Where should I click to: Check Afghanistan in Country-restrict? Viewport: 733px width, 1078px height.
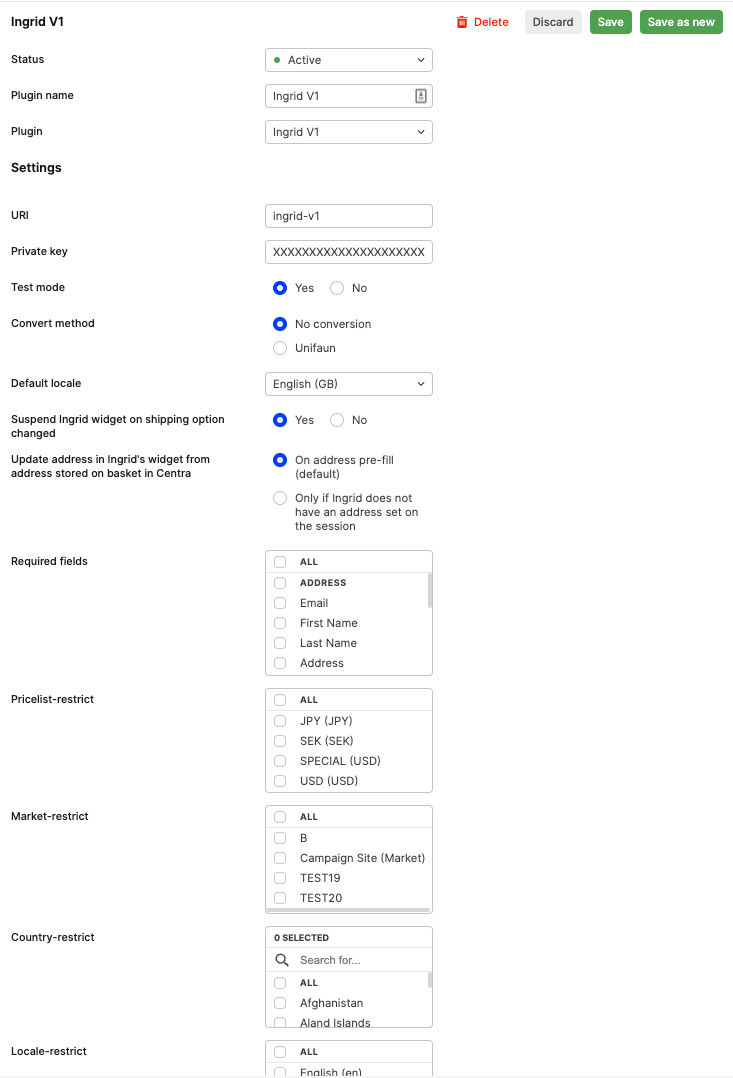coord(280,1003)
